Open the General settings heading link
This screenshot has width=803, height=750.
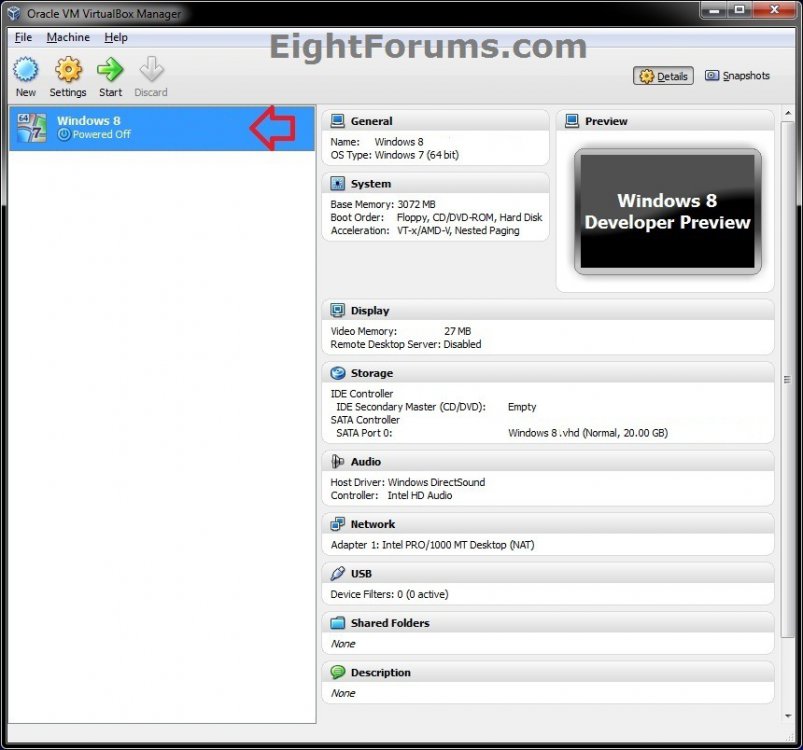[372, 121]
